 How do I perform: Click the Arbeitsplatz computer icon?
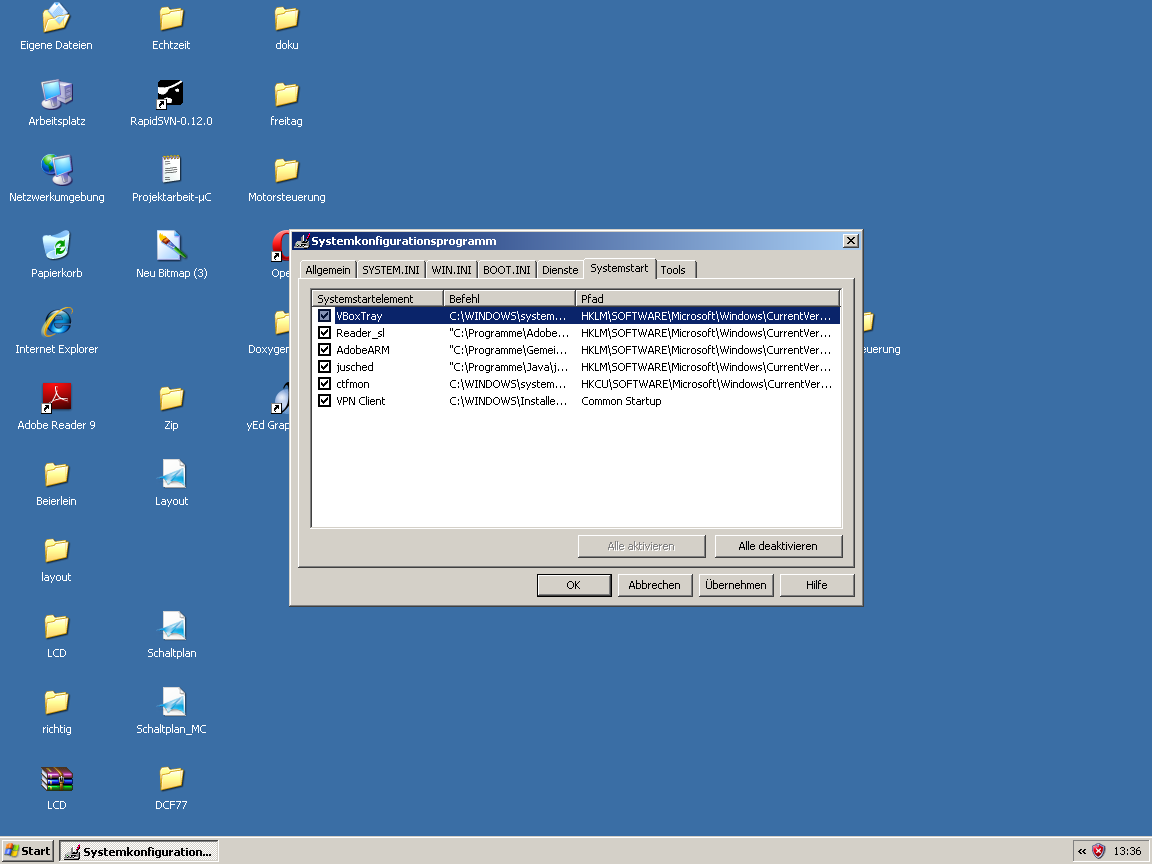pyautogui.click(x=56, y=94)
